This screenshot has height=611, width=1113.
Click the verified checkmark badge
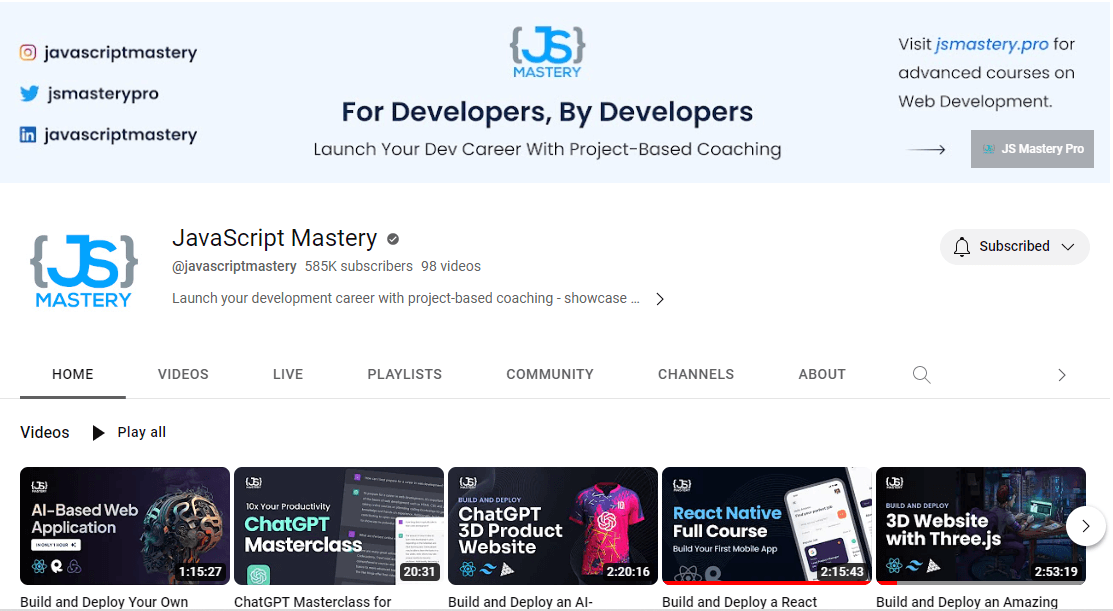point(393,239)
